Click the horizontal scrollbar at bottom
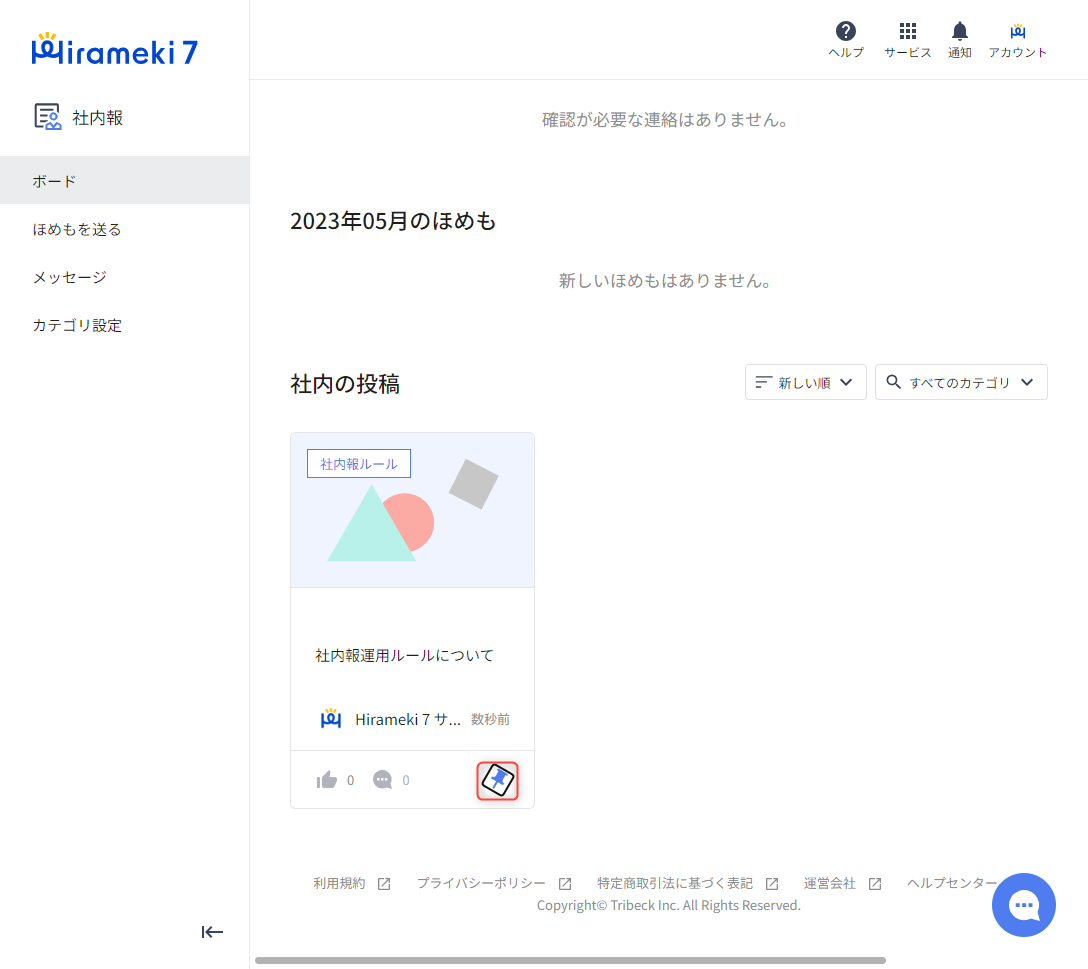This screenshot has width=1088, height=969. coord(570,960)
